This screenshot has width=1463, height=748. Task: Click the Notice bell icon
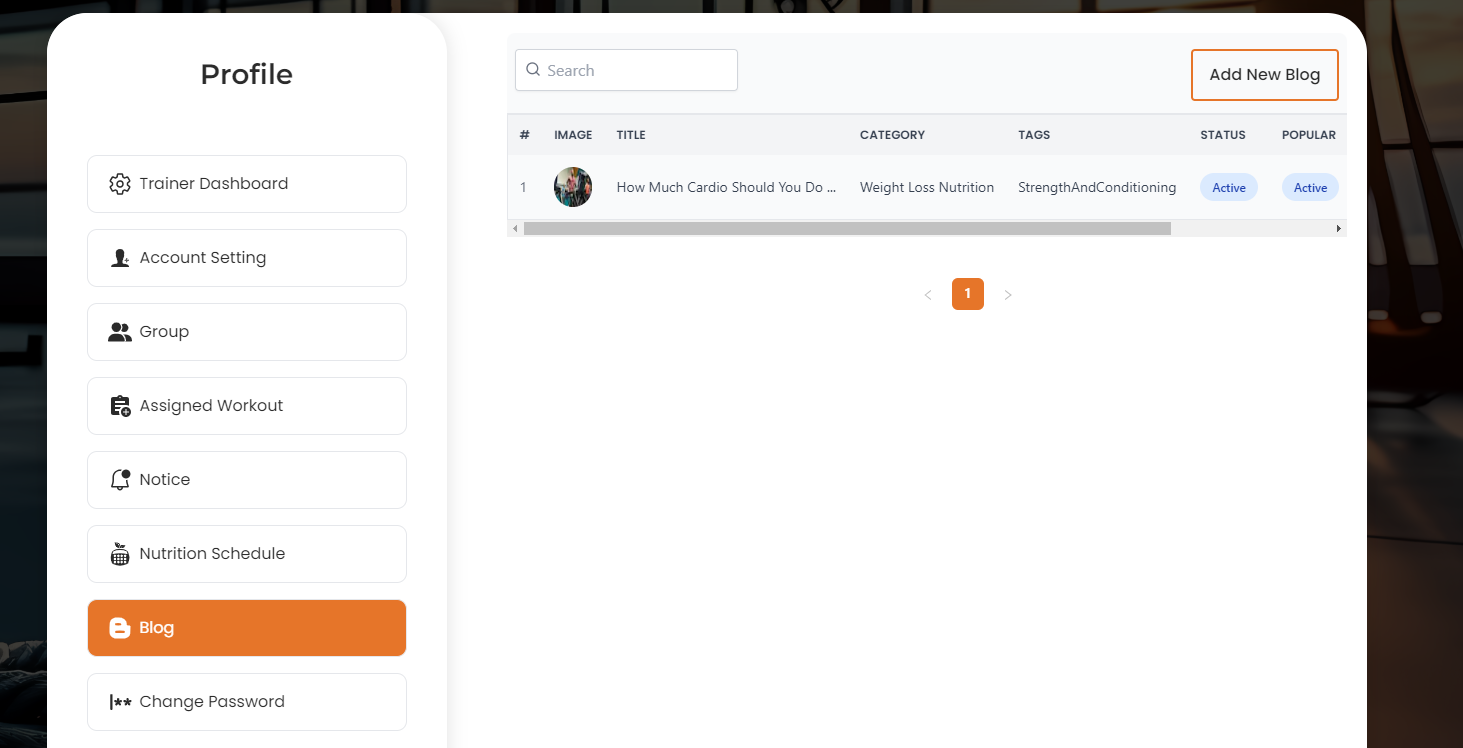120,480
